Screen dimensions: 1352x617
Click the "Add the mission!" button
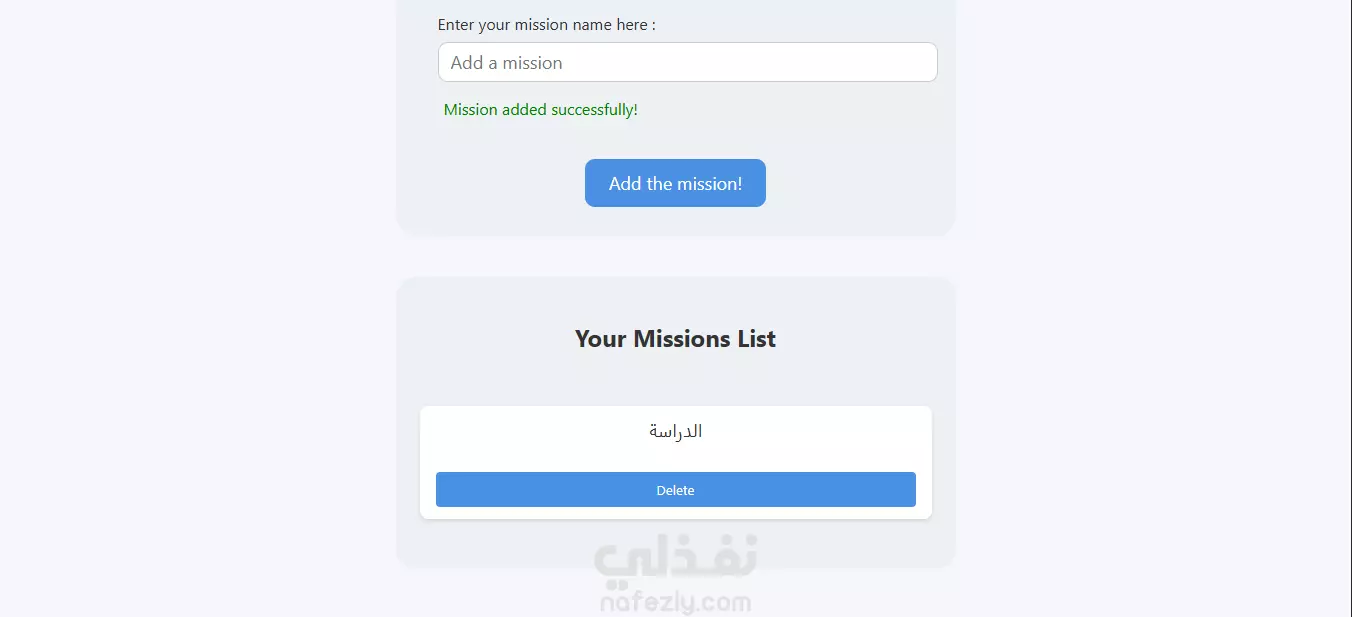(x=675, y=183)
